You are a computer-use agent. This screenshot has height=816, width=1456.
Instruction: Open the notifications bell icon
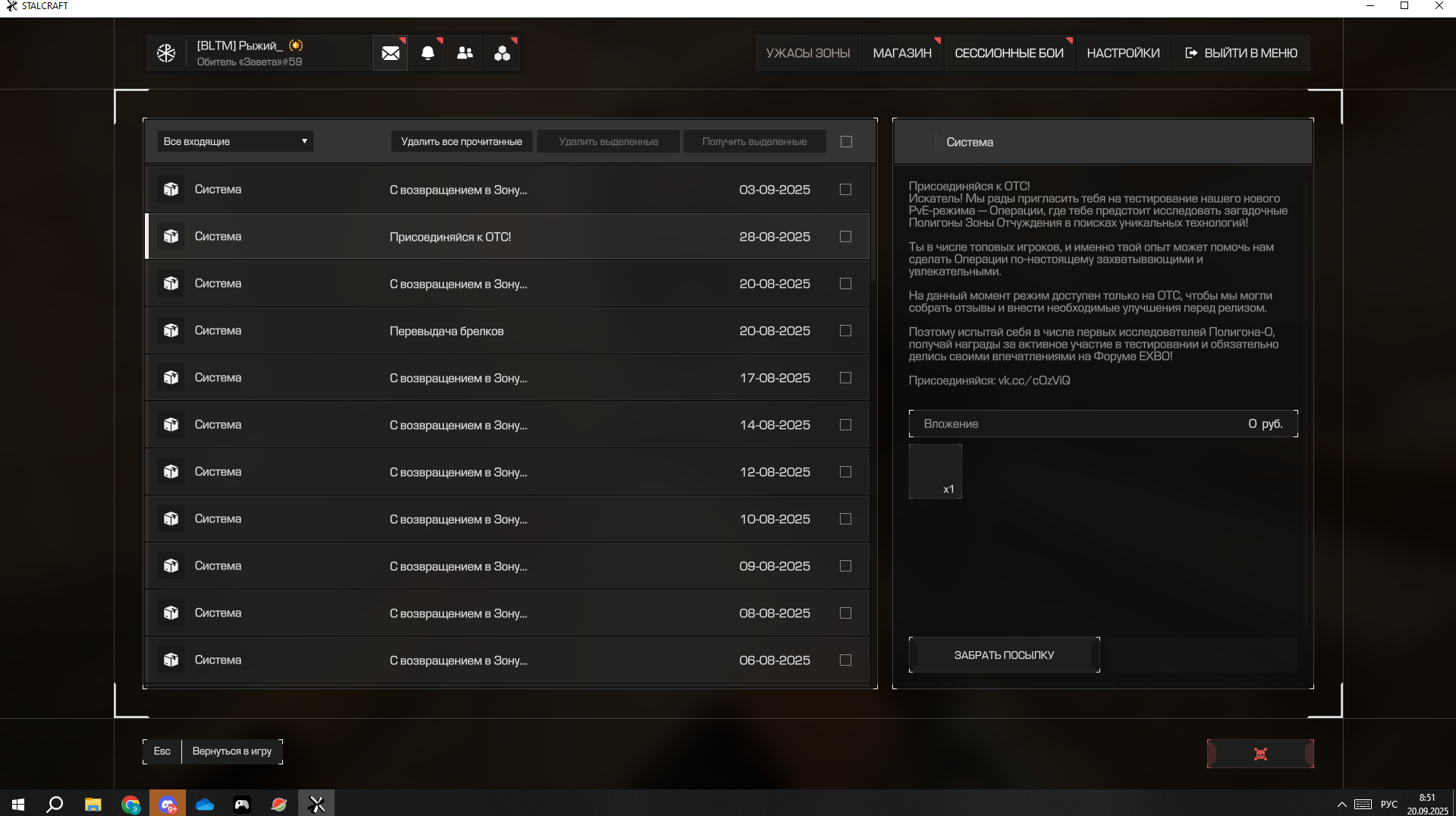click(x=428, y=53)
